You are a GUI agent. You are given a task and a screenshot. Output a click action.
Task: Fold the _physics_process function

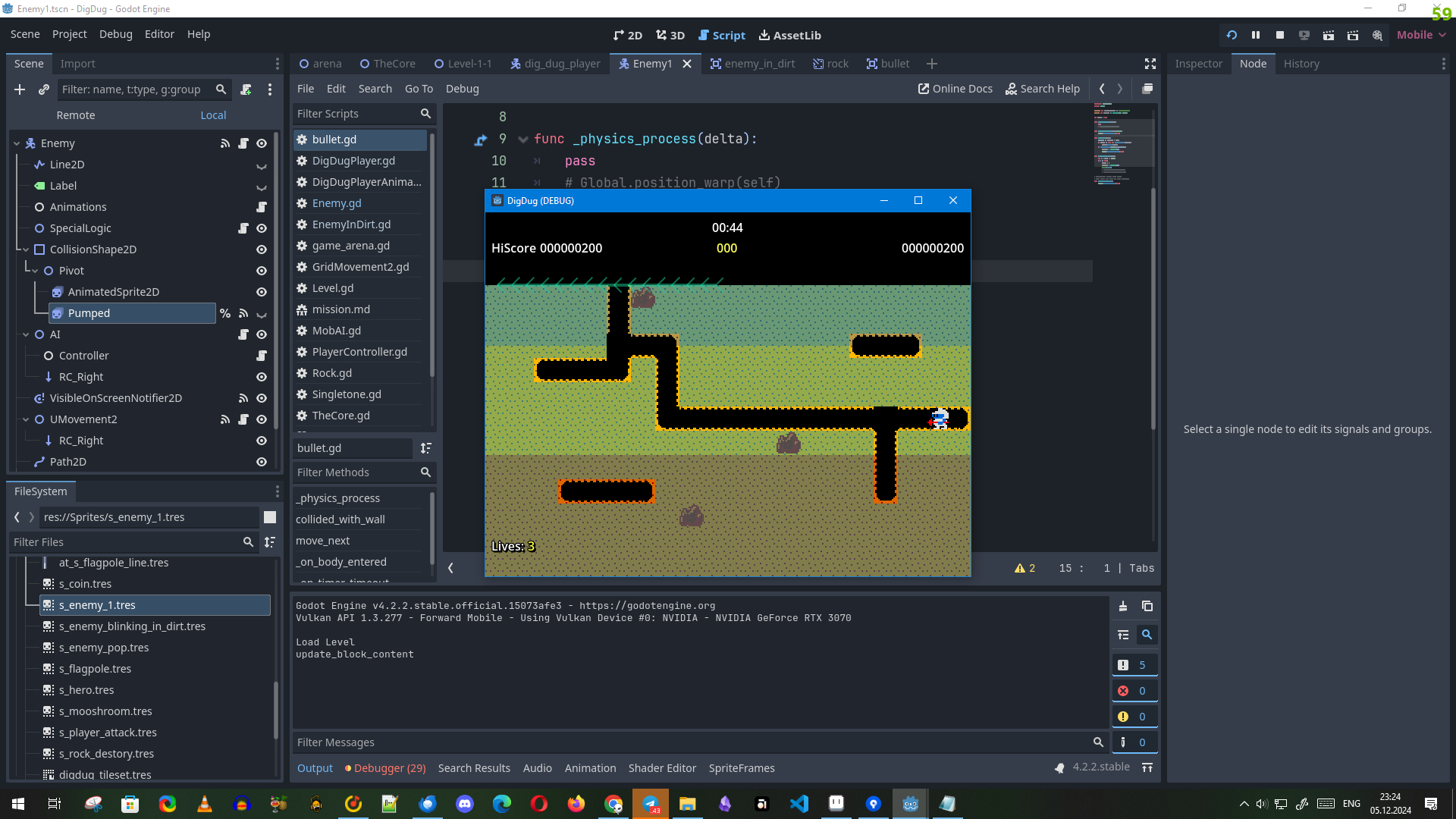pos(522,140)
